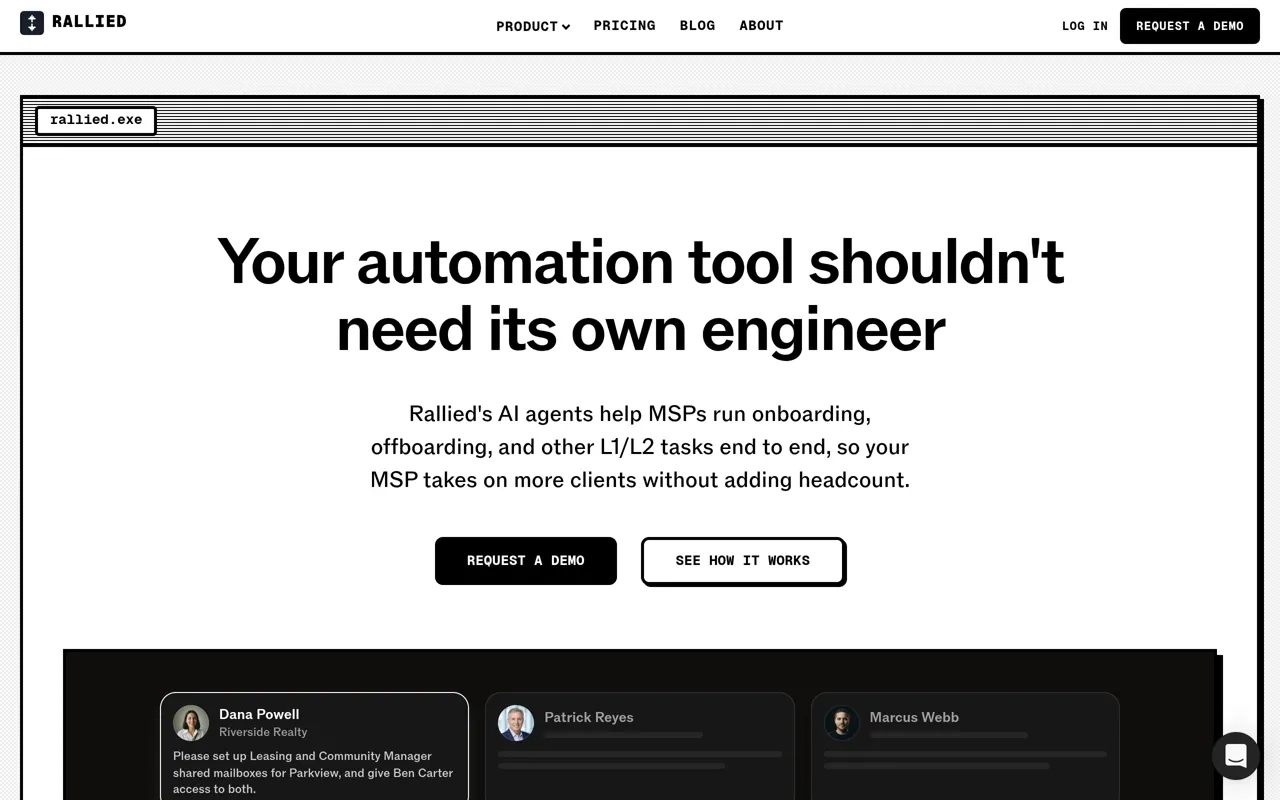
Task: Select Dana Powell's avatar photo
Action: pyautogui.click(x=191, y=723)
